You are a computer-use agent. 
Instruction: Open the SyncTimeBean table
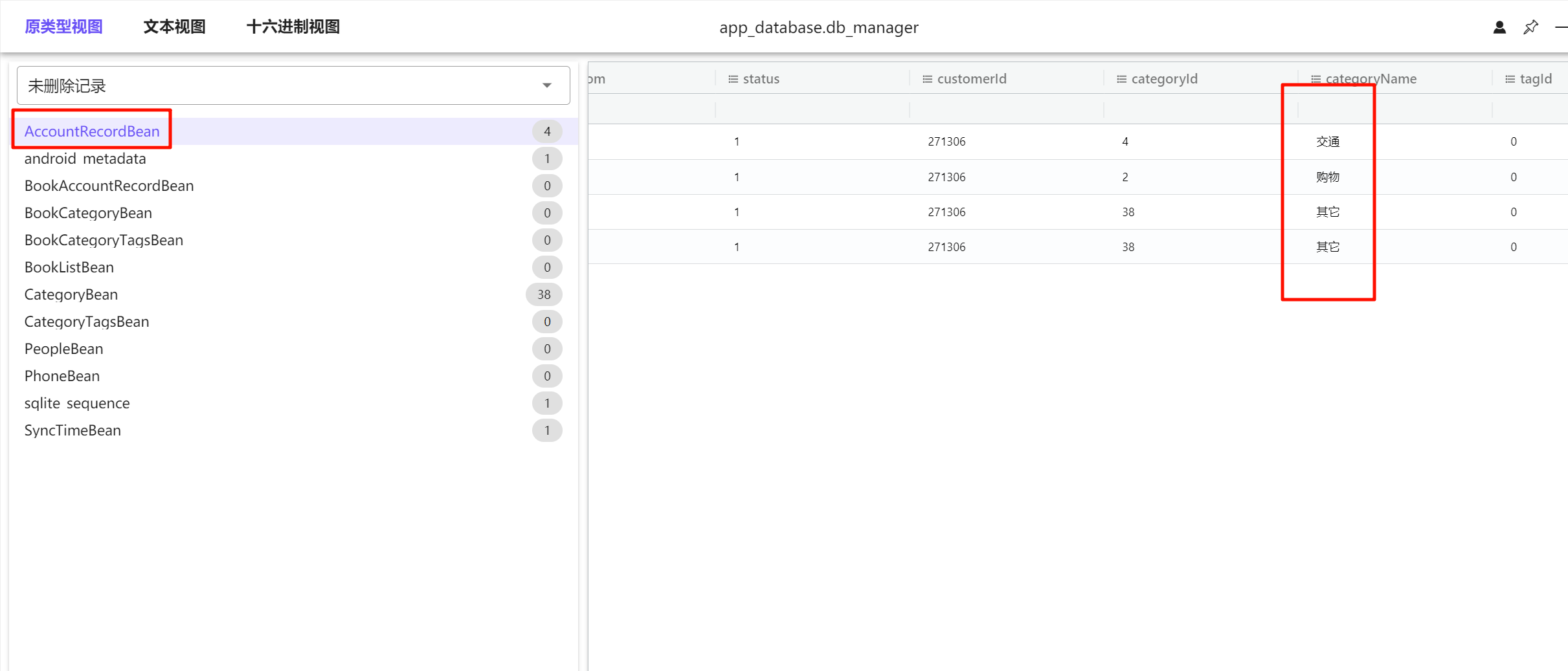tap(73, 430)
